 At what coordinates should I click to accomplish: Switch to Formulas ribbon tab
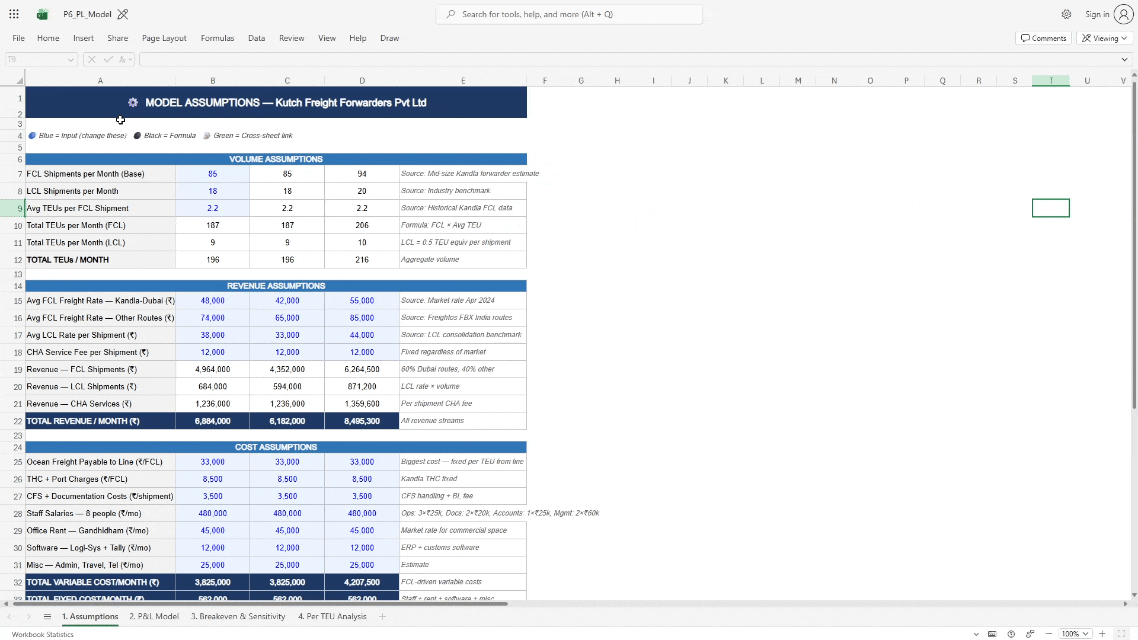(x=217, y=38)
